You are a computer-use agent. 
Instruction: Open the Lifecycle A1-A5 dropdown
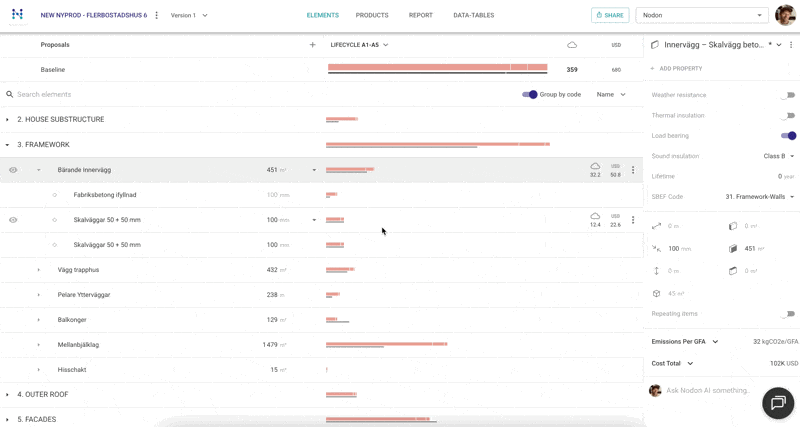[359, 45]
